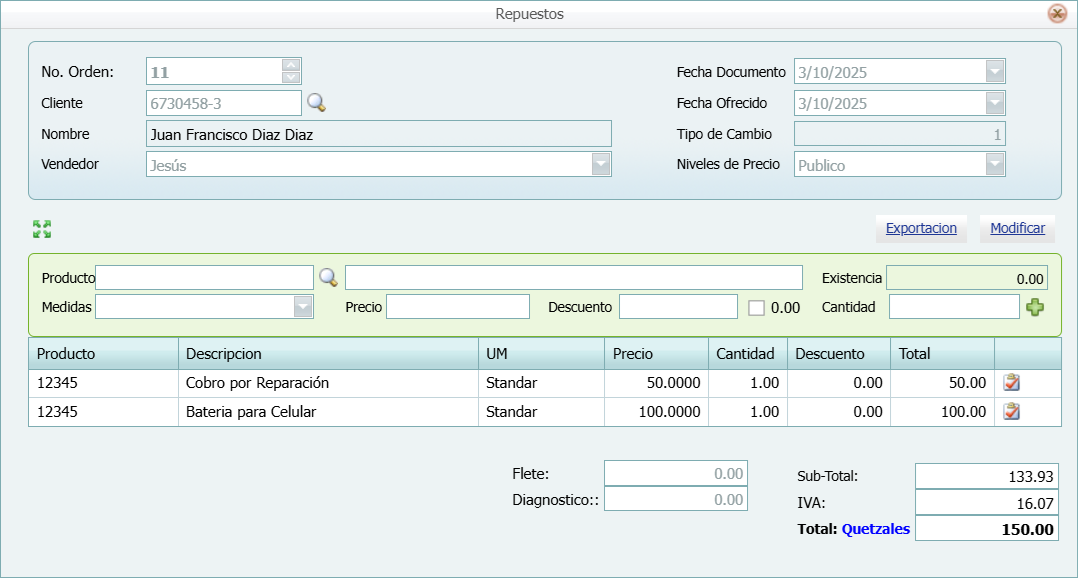Viewport: 1078px width, 578px height.
Task: Click the Exportacion button
Action: [920, 228]
